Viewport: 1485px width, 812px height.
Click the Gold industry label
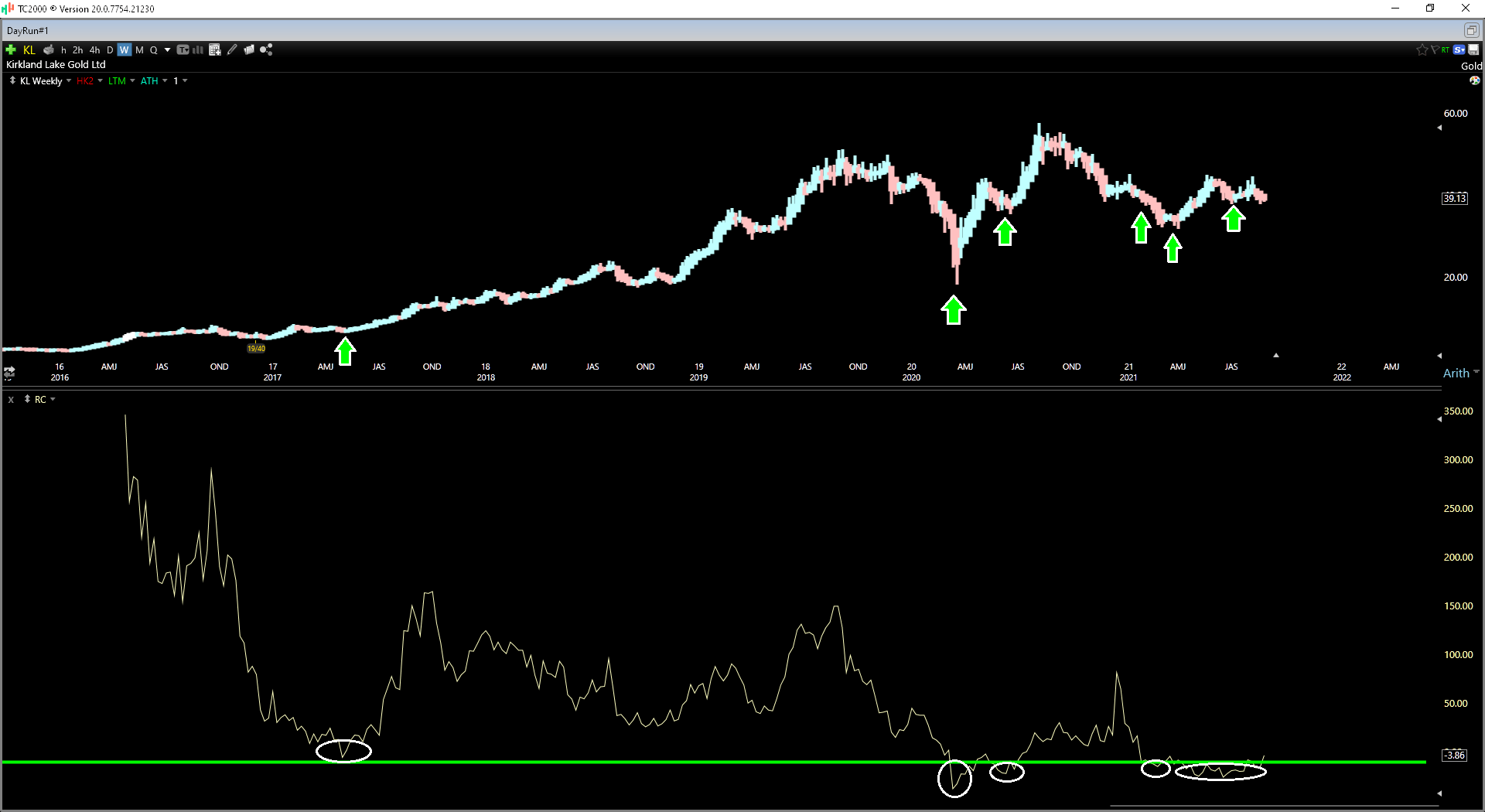pyautogui.click(x=1471, y=66)
